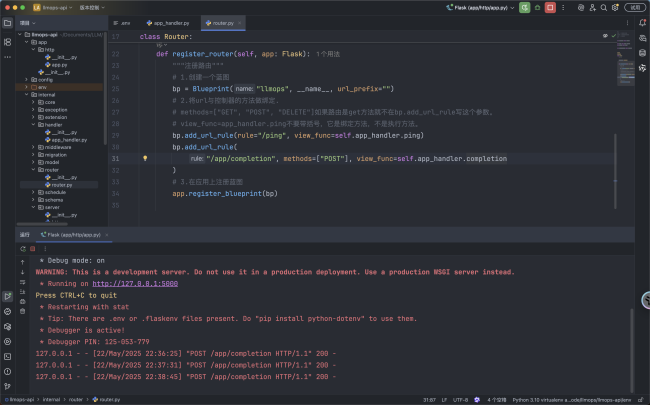
Task: Open the http://127.0.0.1:5000 link
Action: point(135,283)
